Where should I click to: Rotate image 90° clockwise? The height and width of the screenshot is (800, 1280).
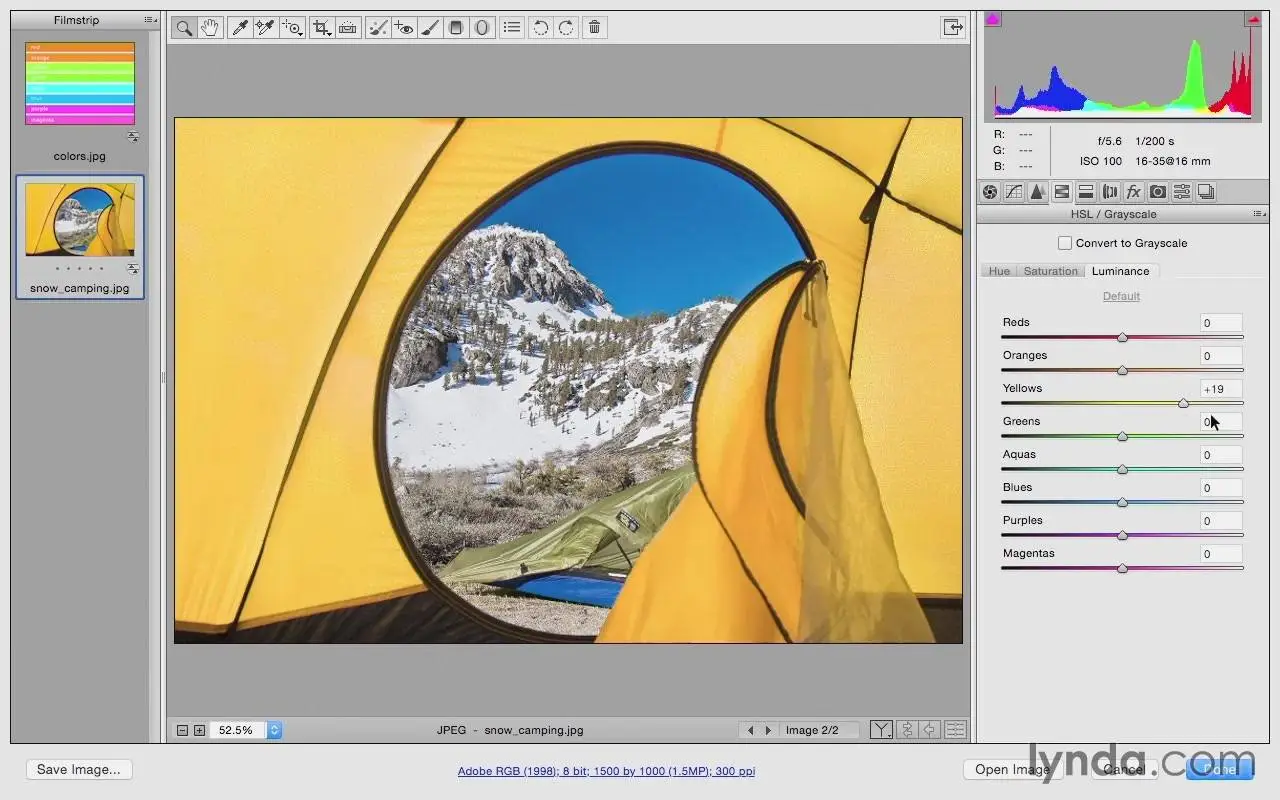[566, 28]
